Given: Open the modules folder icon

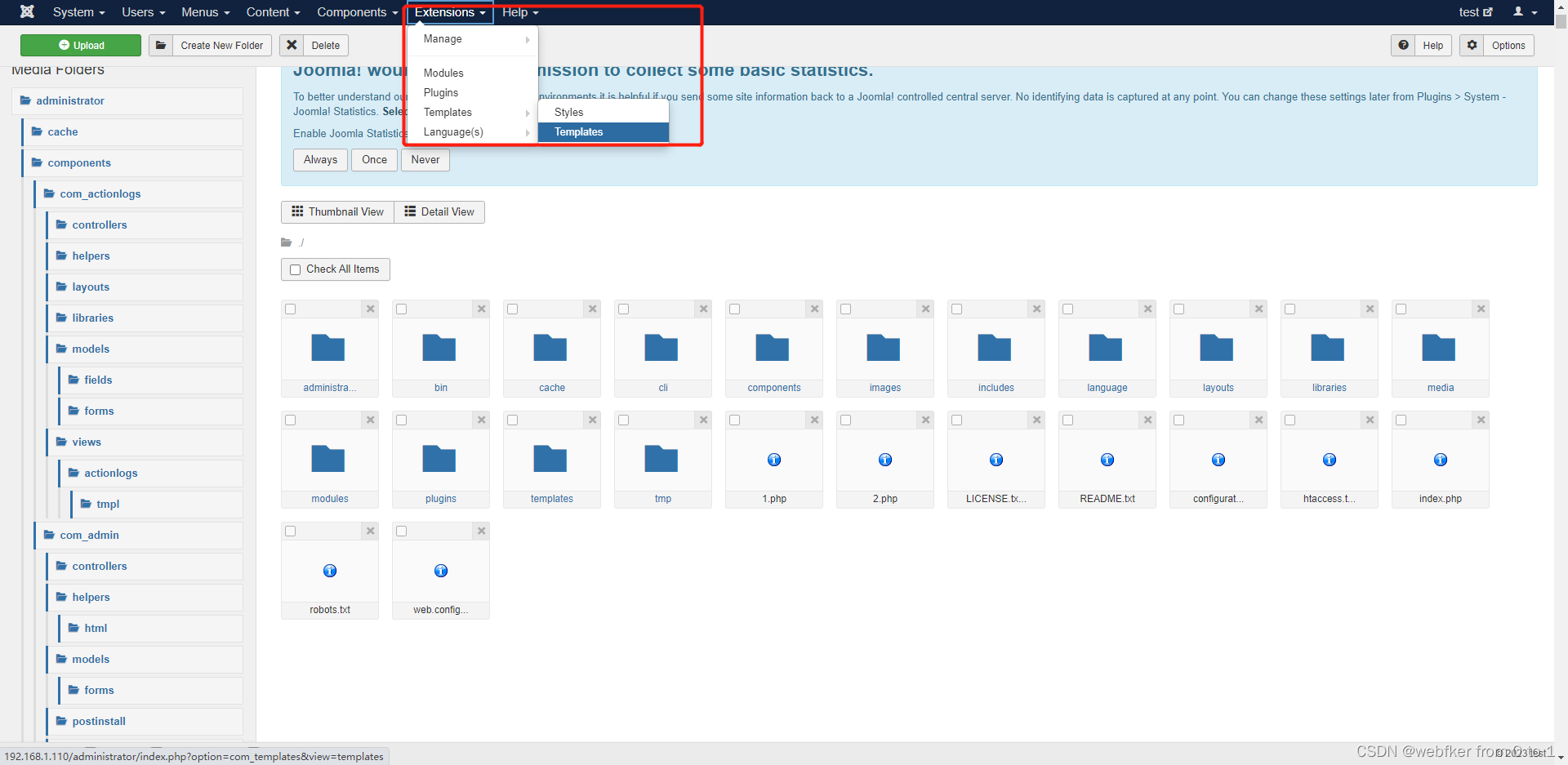Looking at the screenshot, I should point(328,459).
